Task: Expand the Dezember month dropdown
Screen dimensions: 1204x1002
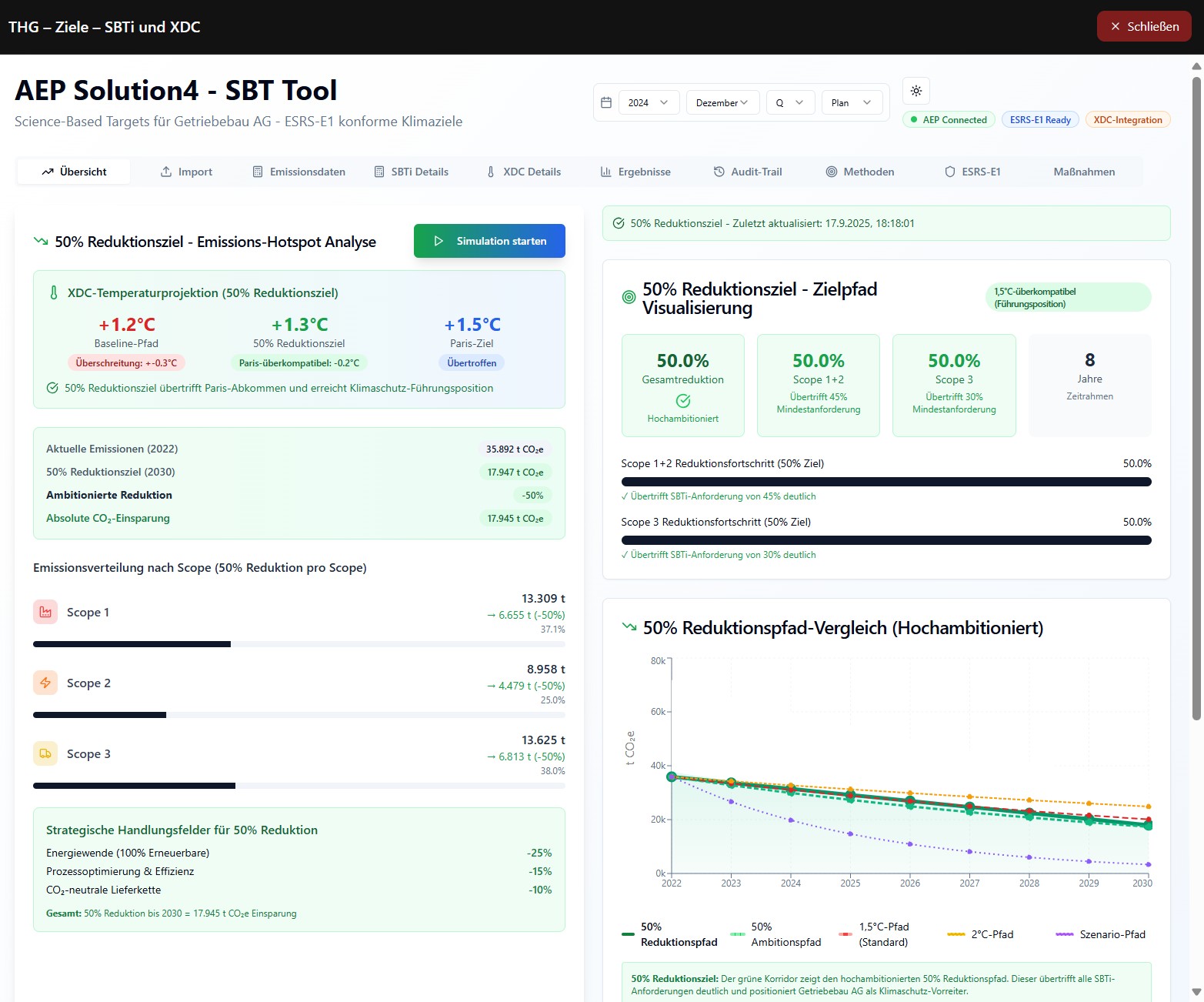Action: pos(722,102)
